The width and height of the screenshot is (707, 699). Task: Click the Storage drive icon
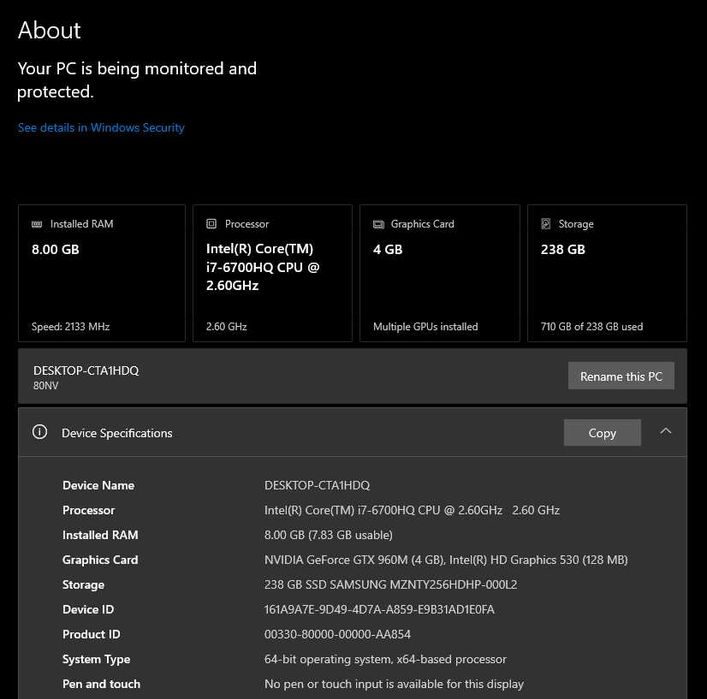pyautogui.click(x=546, y=224)
